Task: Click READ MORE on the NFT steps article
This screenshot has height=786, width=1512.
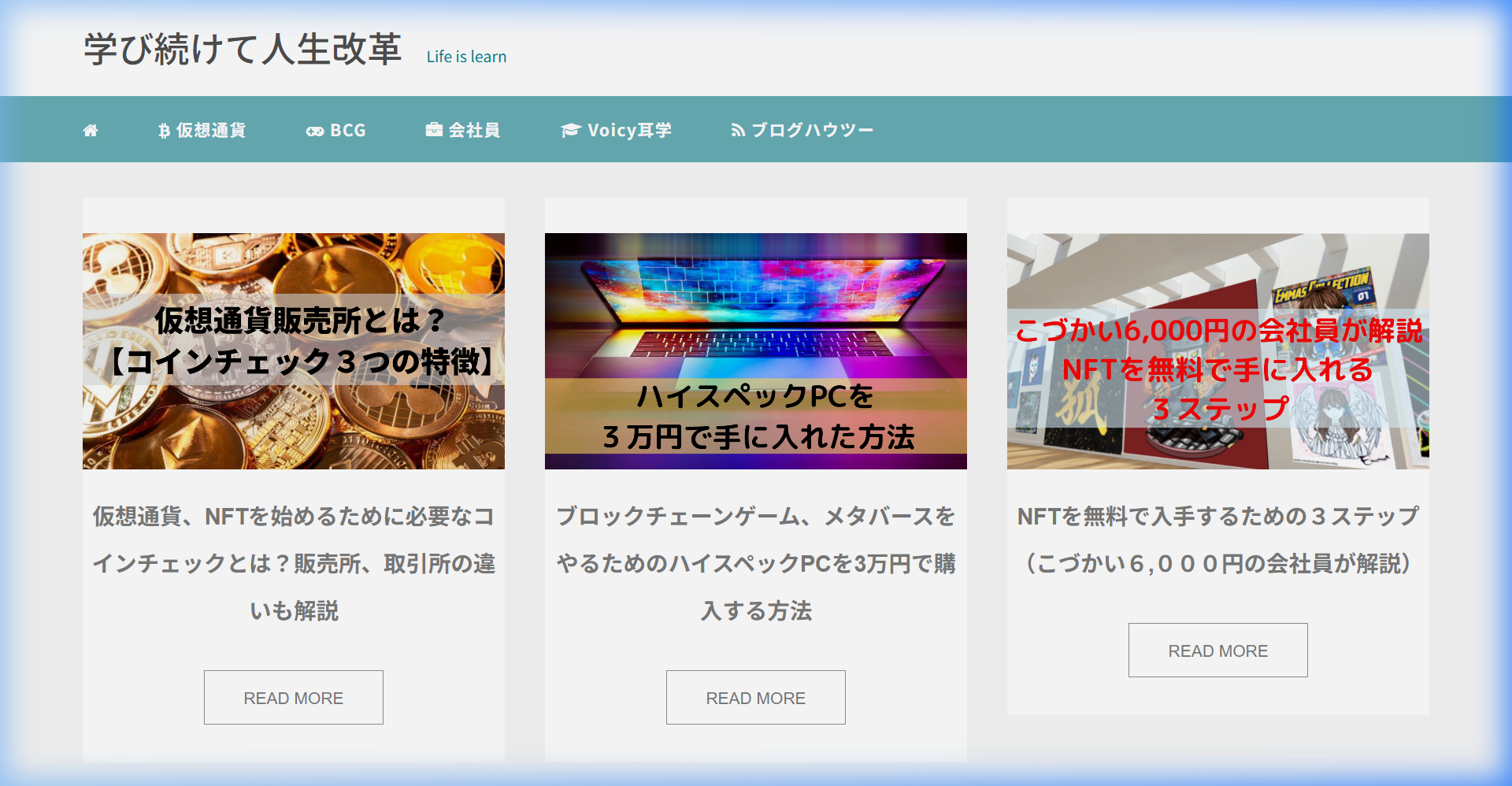Action: tap(1217, 650)
